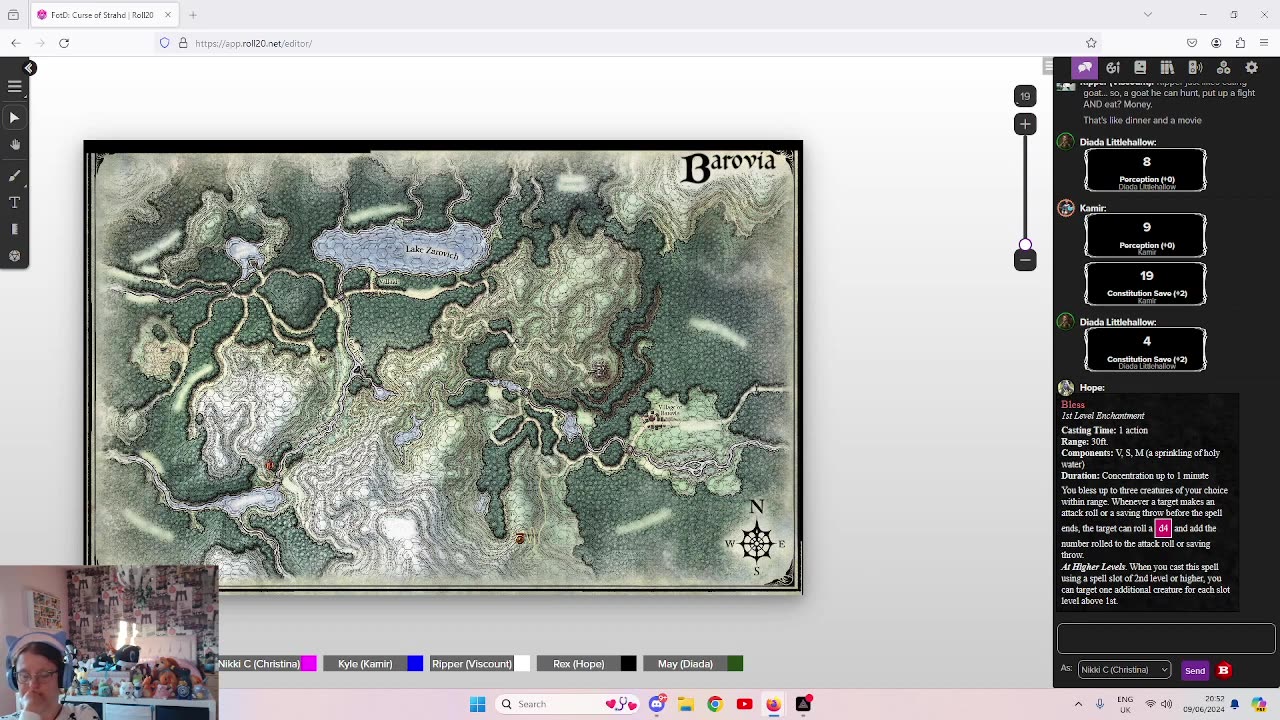Click the Bless spell title
Screen dimensions: 1280x720
1073,405
